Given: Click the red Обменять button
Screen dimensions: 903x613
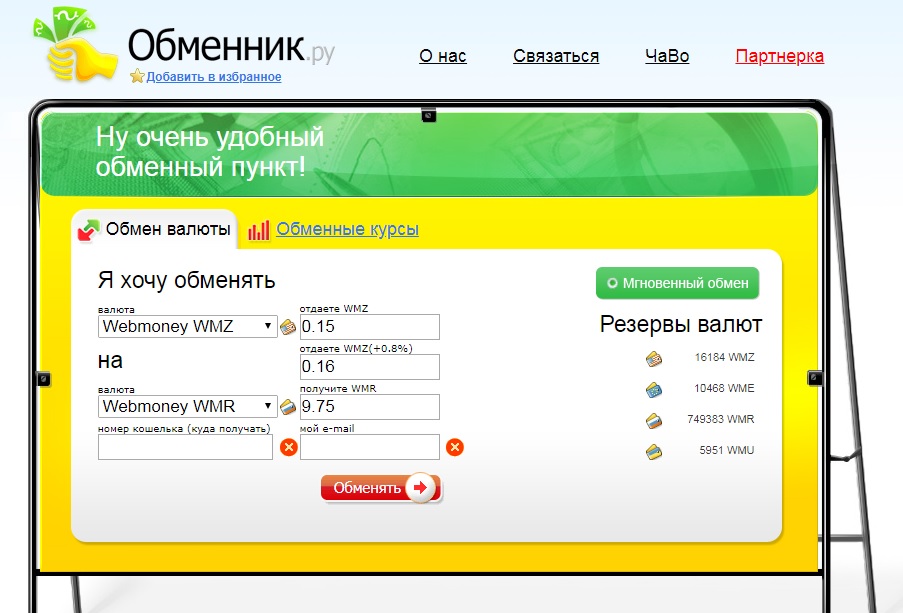Looking at the screenshot, I should click(381, 488).
